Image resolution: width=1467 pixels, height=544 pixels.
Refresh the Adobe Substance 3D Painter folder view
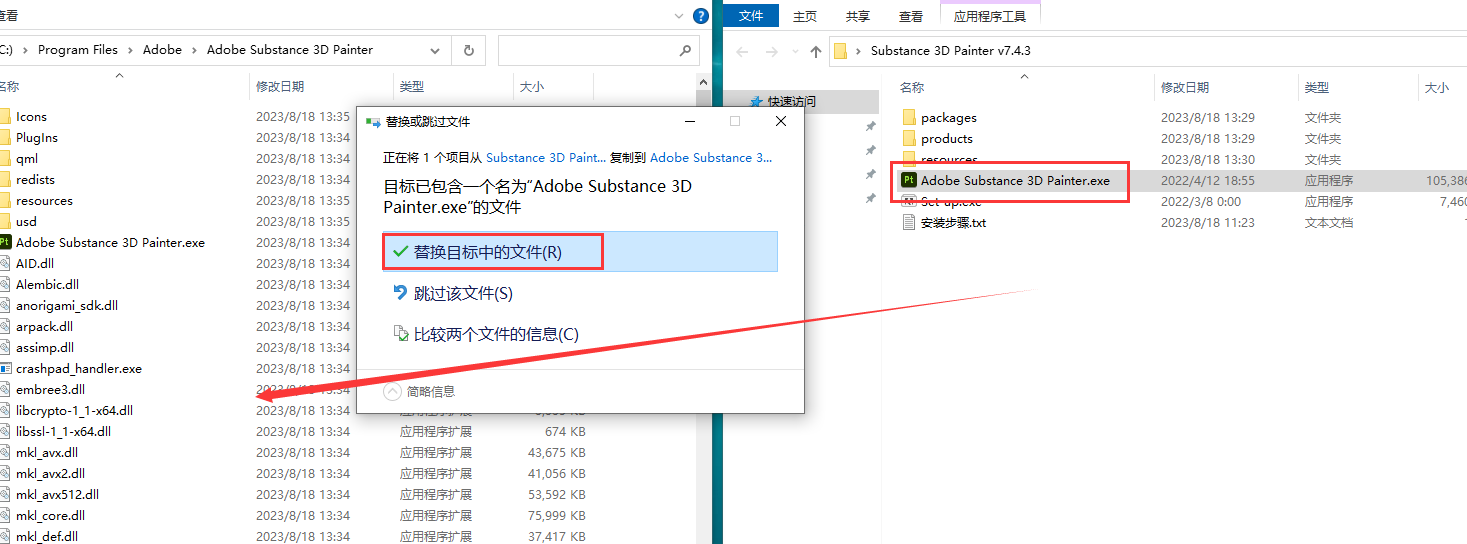(x=468, y=50)
